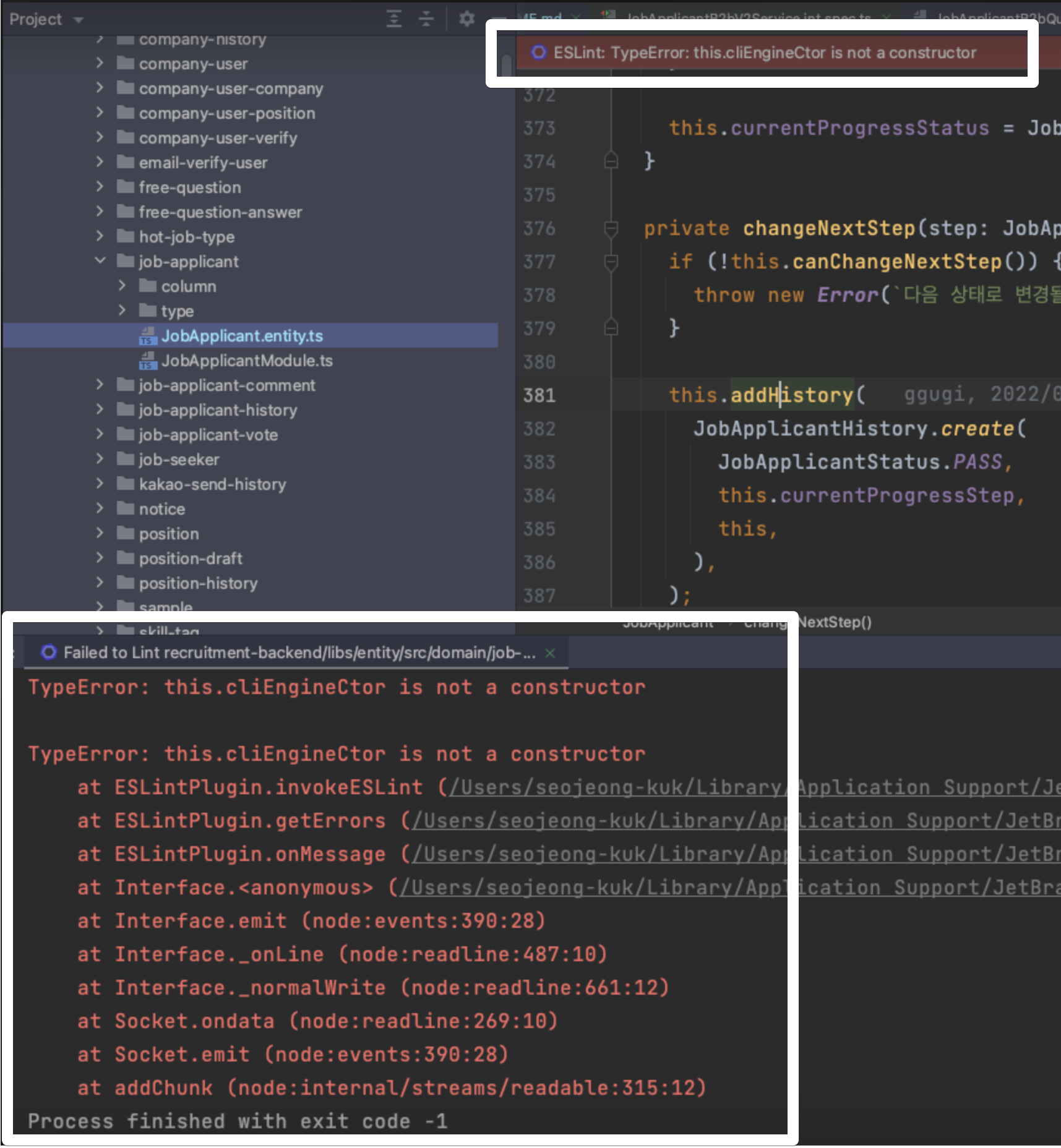Expand the company-user folder
Screen dimensions: 1061x1148
tap(100, 63)
